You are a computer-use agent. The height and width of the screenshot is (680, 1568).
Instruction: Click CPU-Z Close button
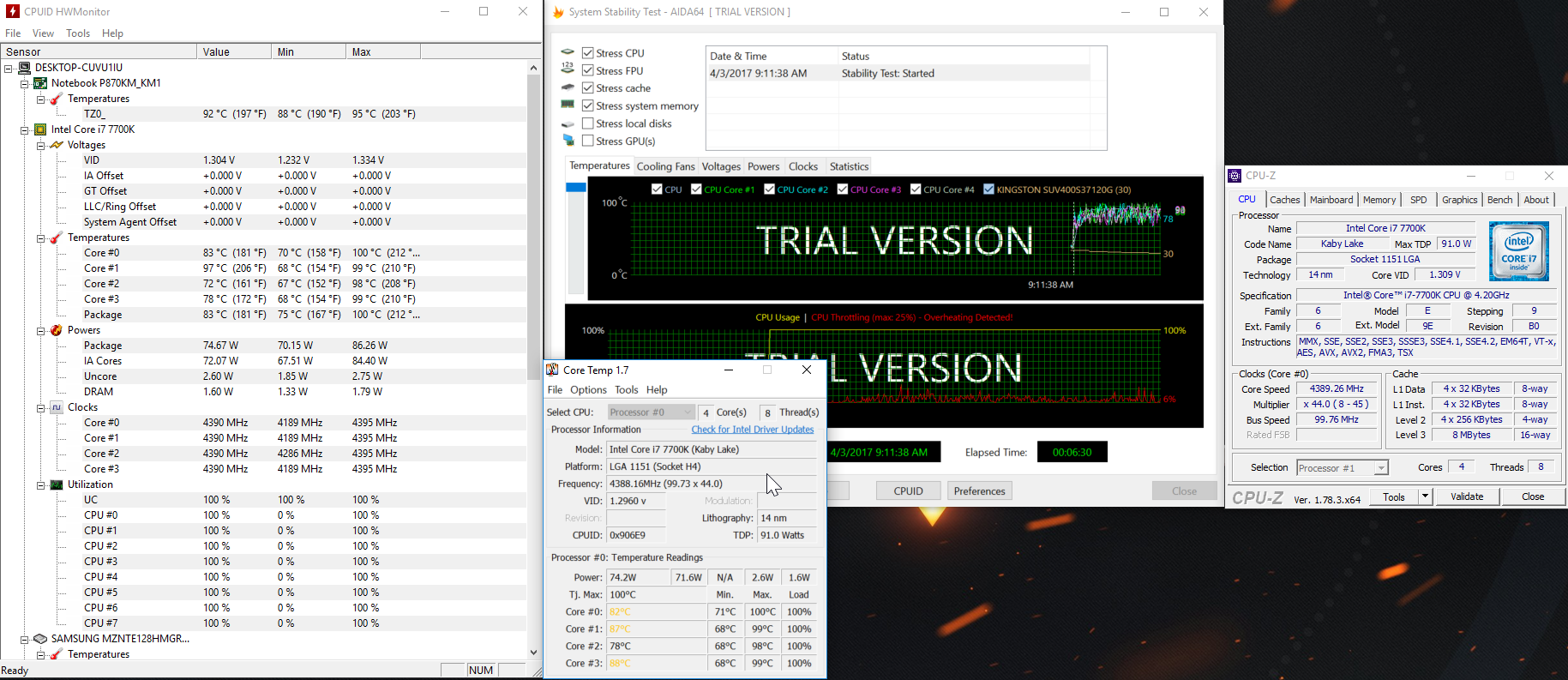tap(1533, 496)
